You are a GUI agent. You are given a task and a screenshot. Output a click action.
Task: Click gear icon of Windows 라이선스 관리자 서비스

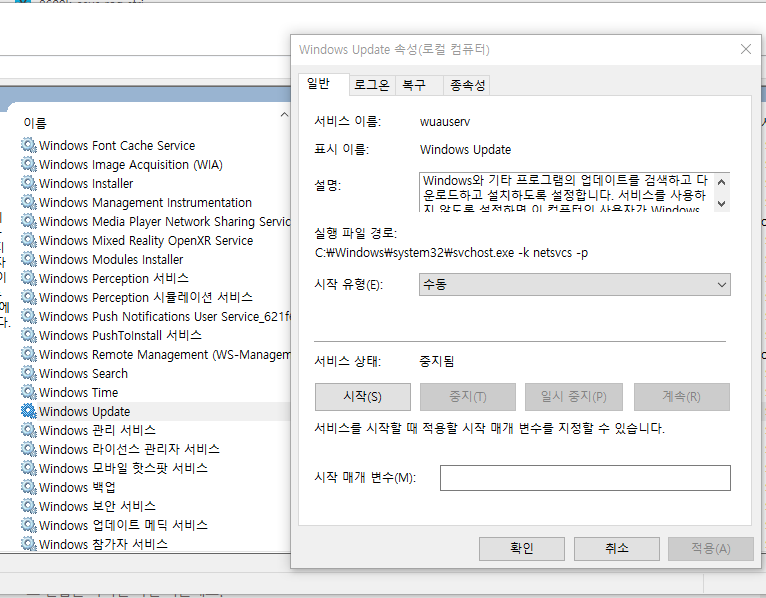click(28, 449)
